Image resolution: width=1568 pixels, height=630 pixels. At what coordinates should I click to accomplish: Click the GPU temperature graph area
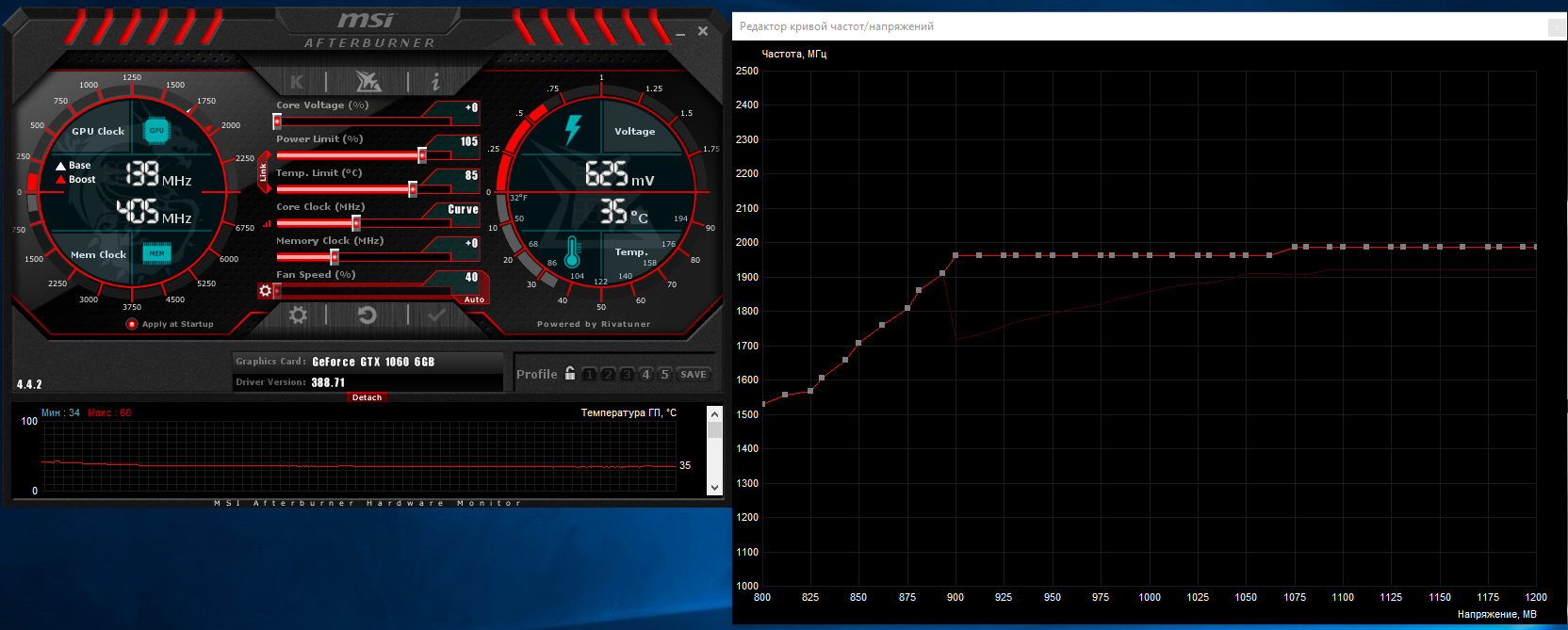pyautogui.click(x=359, y=456)
